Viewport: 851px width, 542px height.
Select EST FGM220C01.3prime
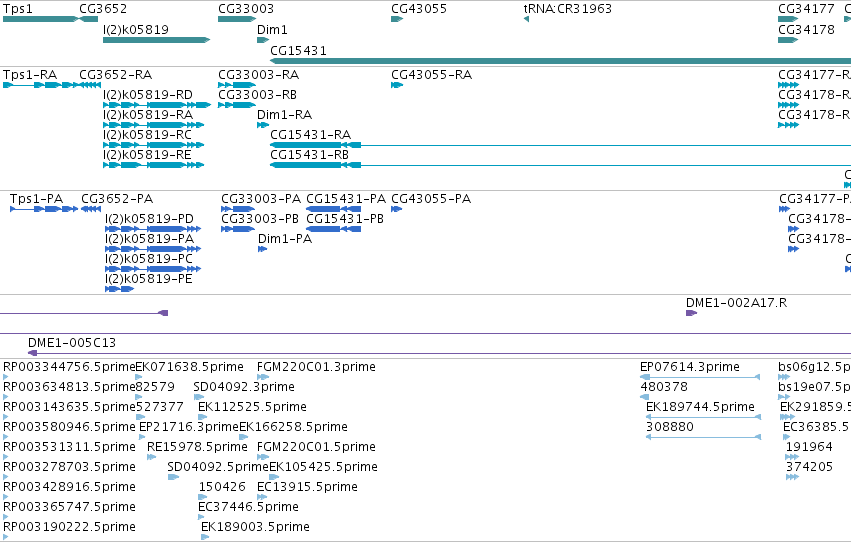pos(316,367)
